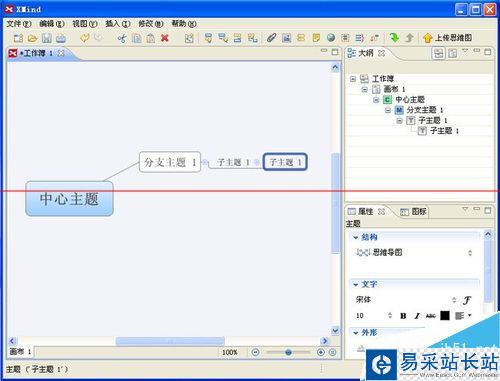
Task: Click the zoom in plus button
Action: pyautogui.click(x=321, y=352)
